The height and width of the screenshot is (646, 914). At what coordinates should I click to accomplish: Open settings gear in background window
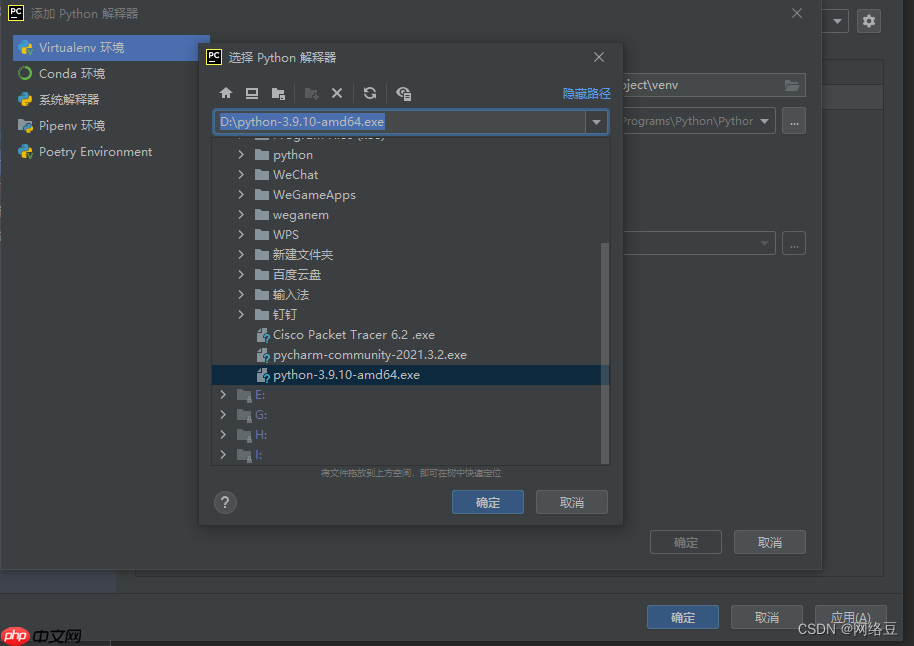coord(869,22)
